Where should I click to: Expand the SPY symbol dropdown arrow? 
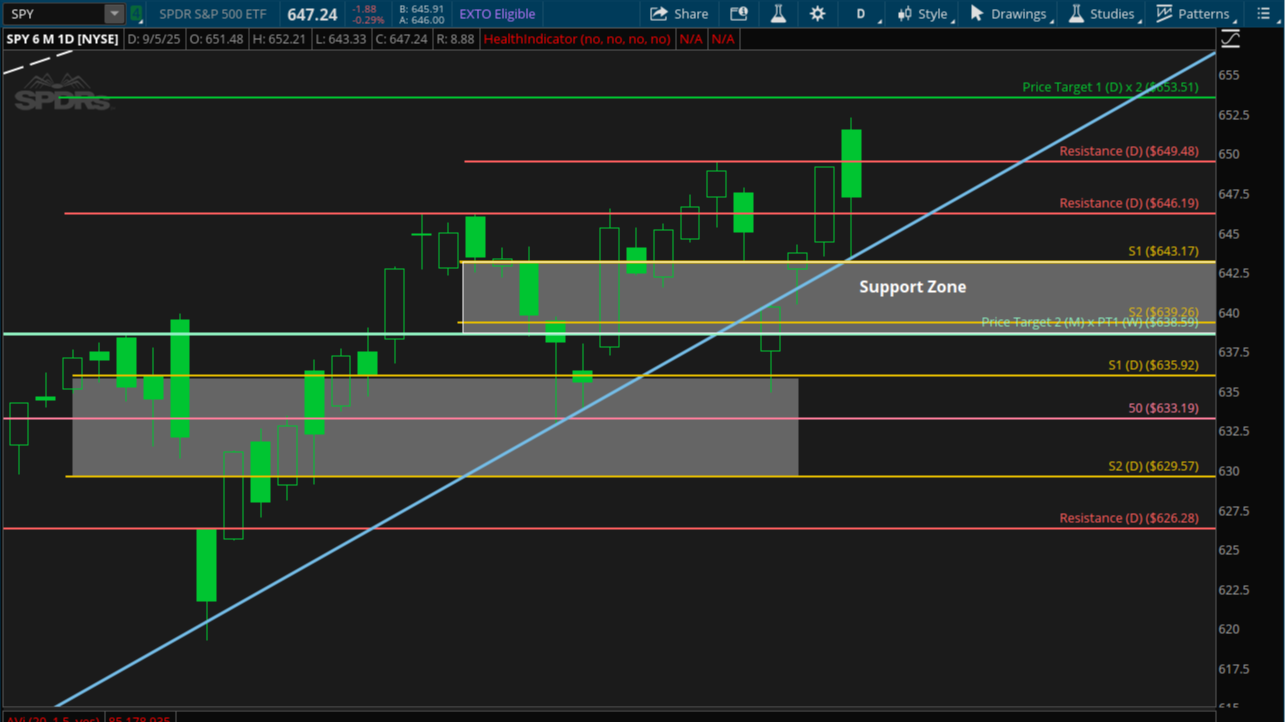[x=114, y=14]
